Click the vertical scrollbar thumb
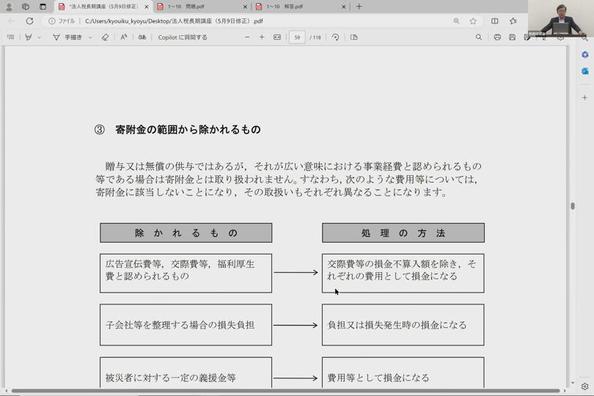 572,206
